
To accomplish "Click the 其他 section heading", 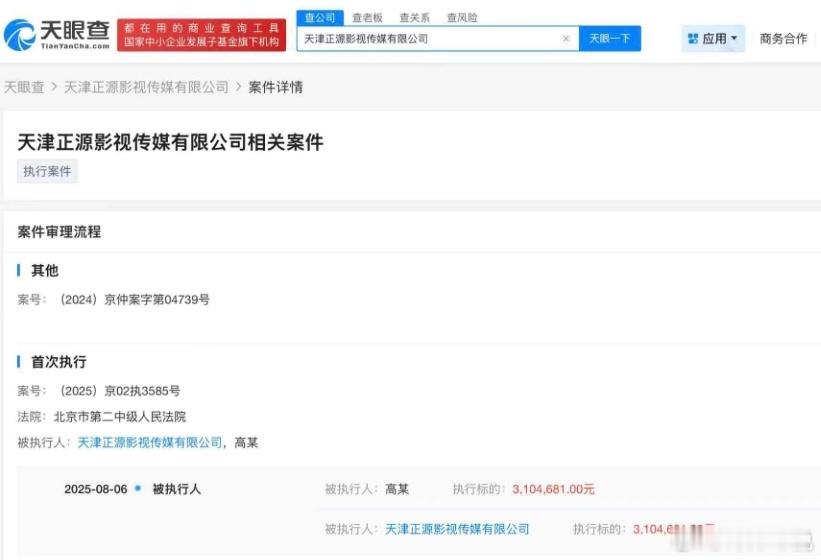I will pos(45,271).
